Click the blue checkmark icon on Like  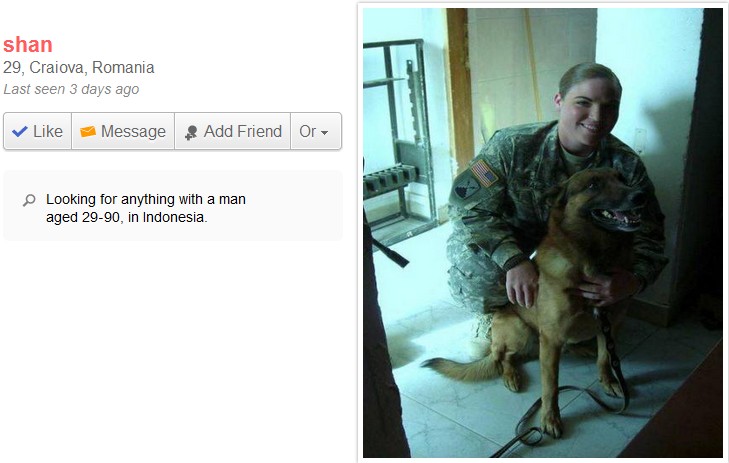pos(20,132)
